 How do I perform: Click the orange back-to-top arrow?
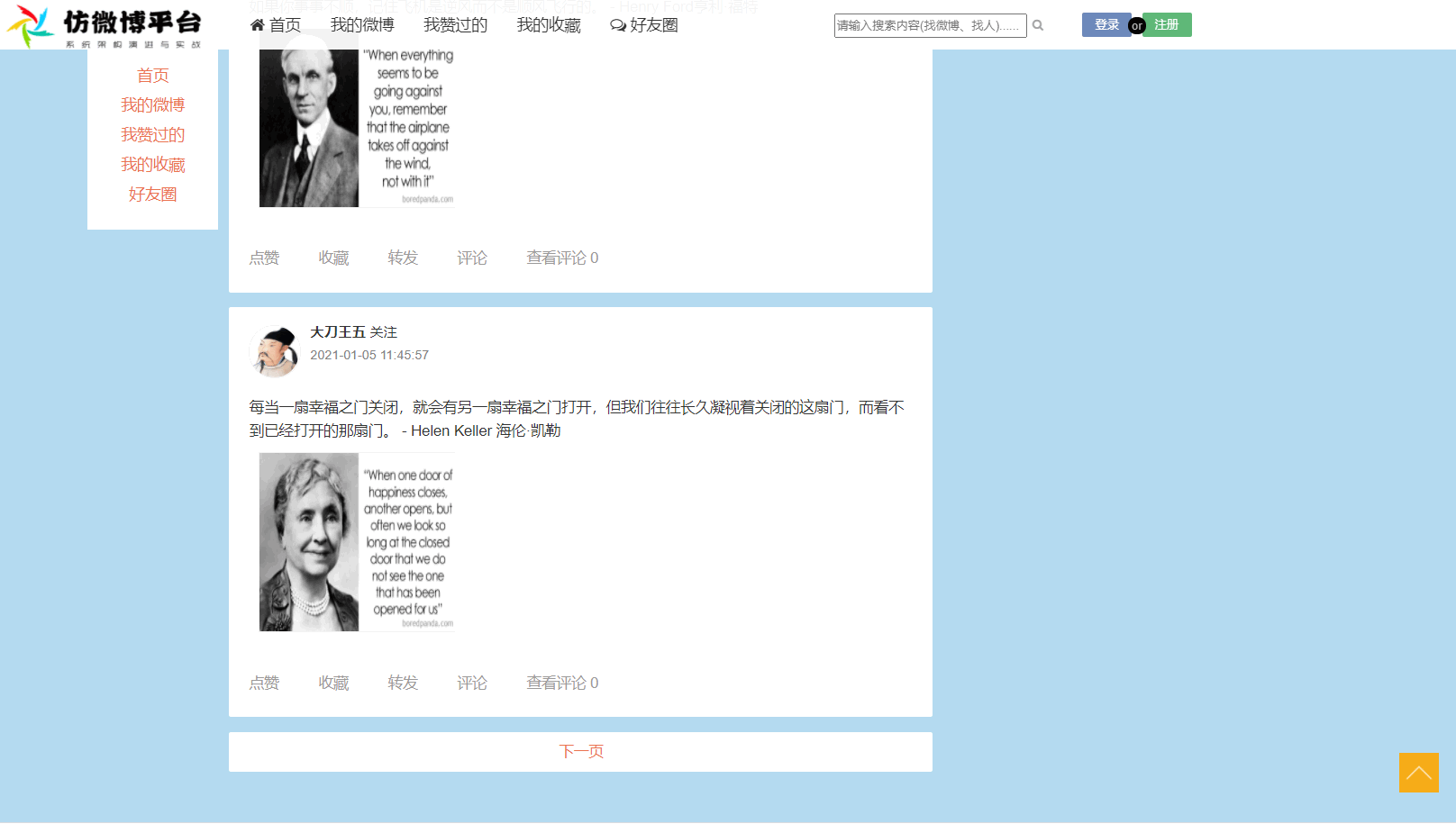(x=1419, y=773)
